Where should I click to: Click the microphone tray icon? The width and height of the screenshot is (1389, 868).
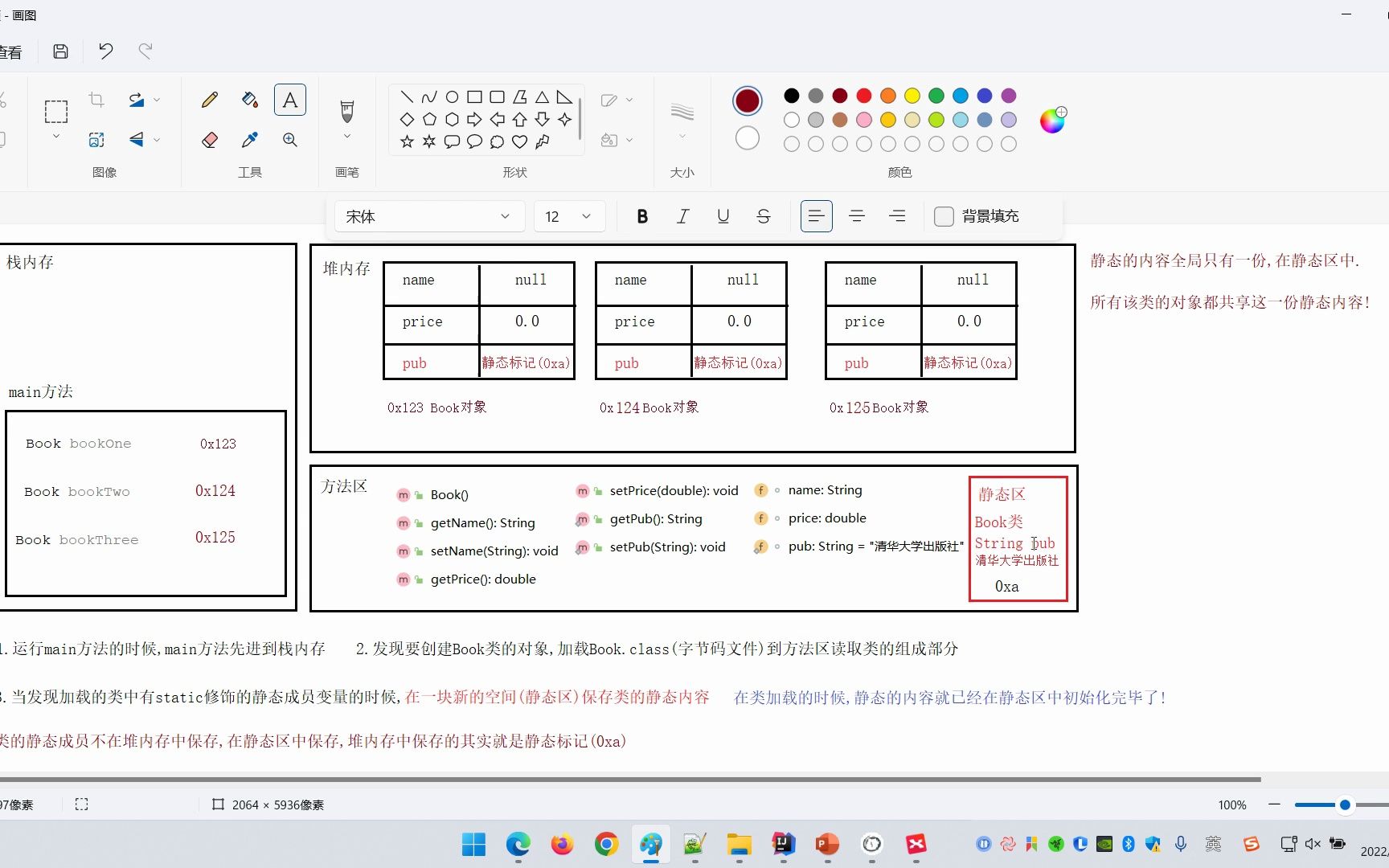(1181, 844)
